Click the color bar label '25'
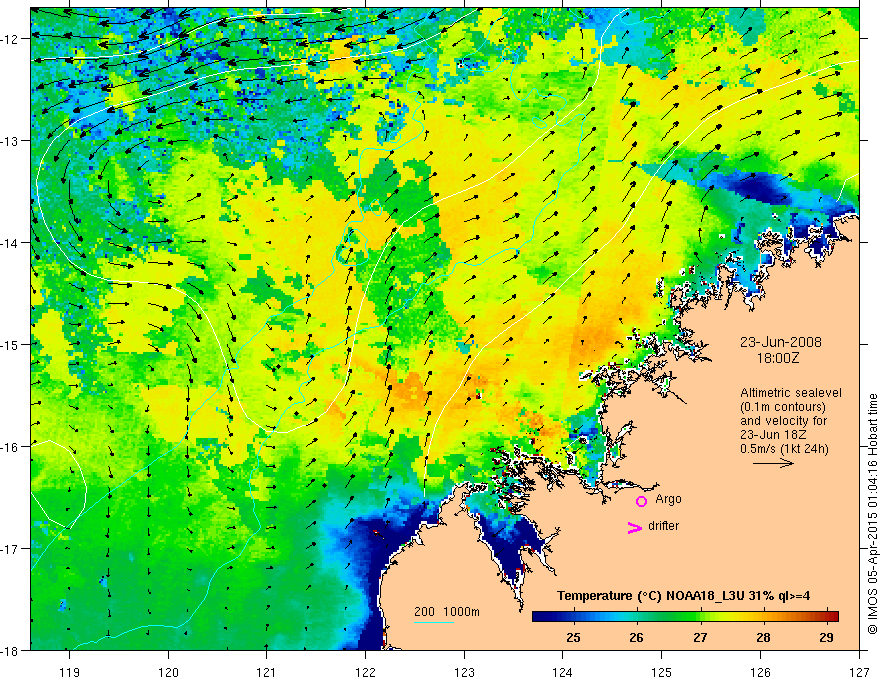Image resolution: width=880 pixels, height=680 pixels. tap(573, 637)
